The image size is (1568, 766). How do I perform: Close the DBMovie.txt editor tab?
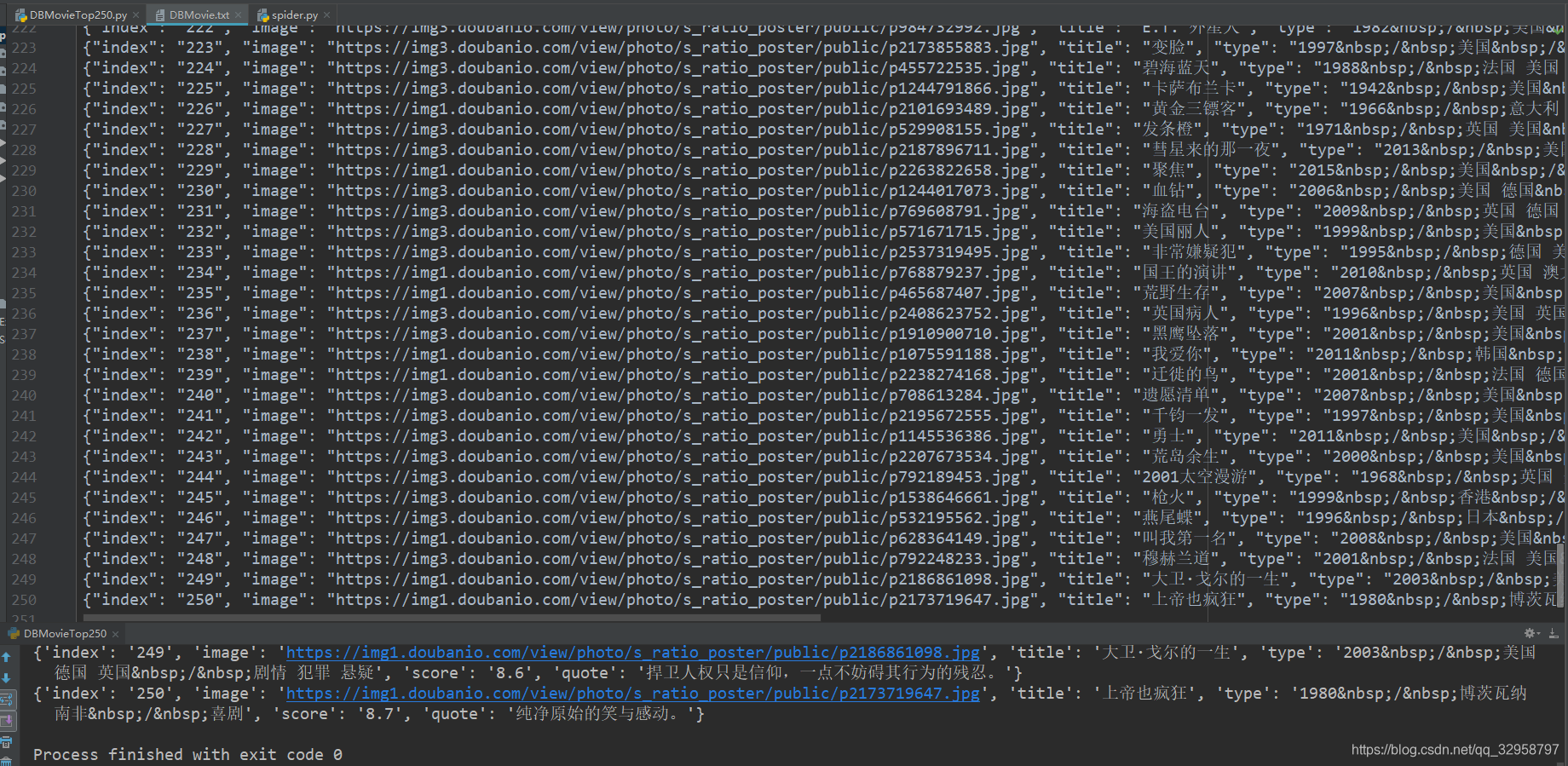point(239,14)
